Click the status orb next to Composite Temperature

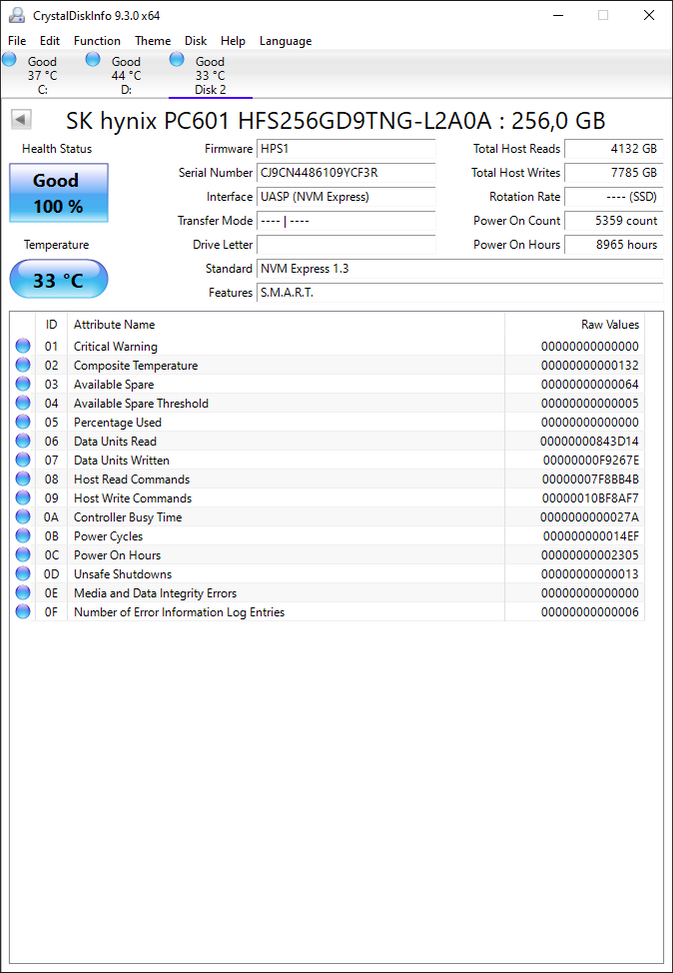tap(23, 365)
